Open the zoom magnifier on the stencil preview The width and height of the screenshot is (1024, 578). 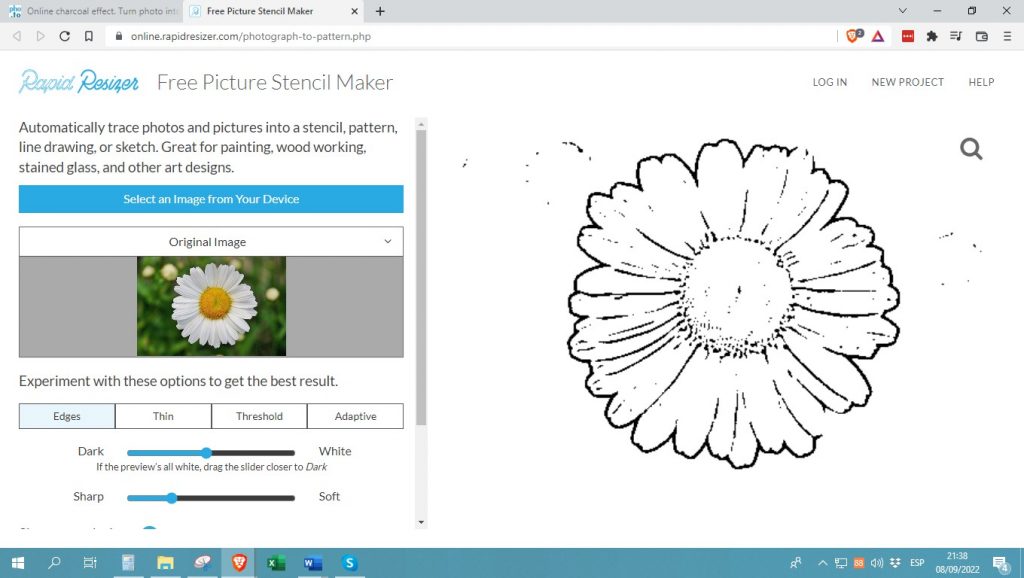(971, 148)
